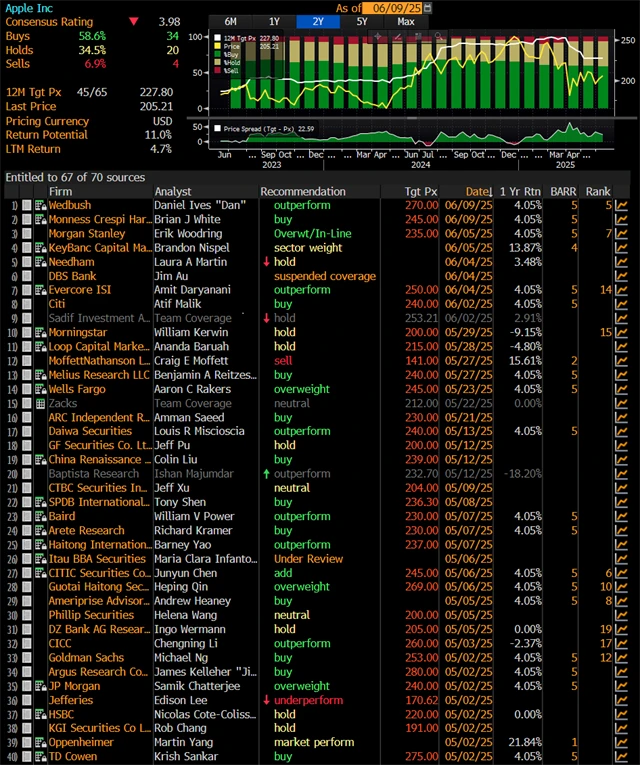Select the checkbox beside Citi
Screen dimensions: 640x765
pos(26,304)
